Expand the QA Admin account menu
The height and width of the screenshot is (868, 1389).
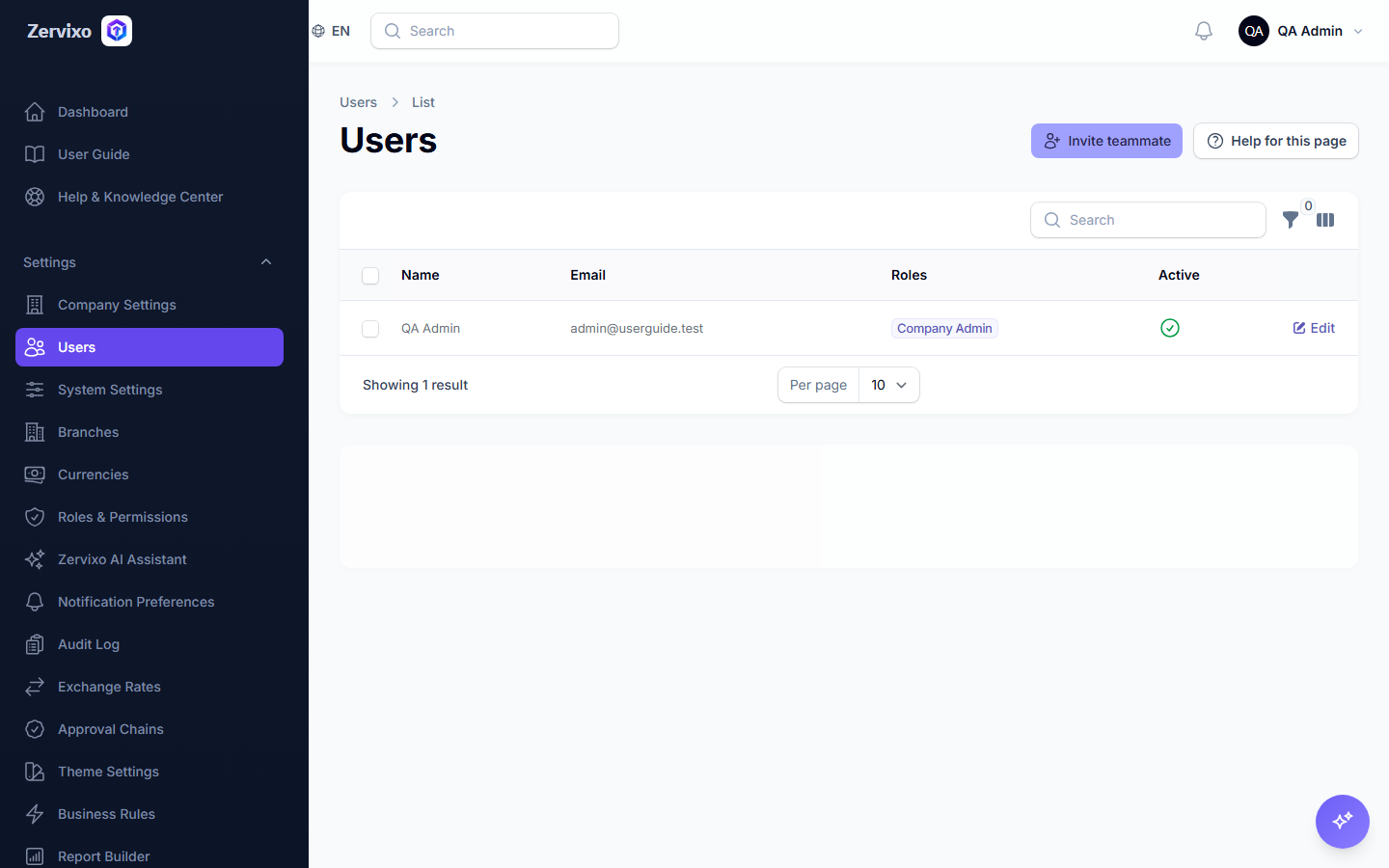[x=1301, y=31]
